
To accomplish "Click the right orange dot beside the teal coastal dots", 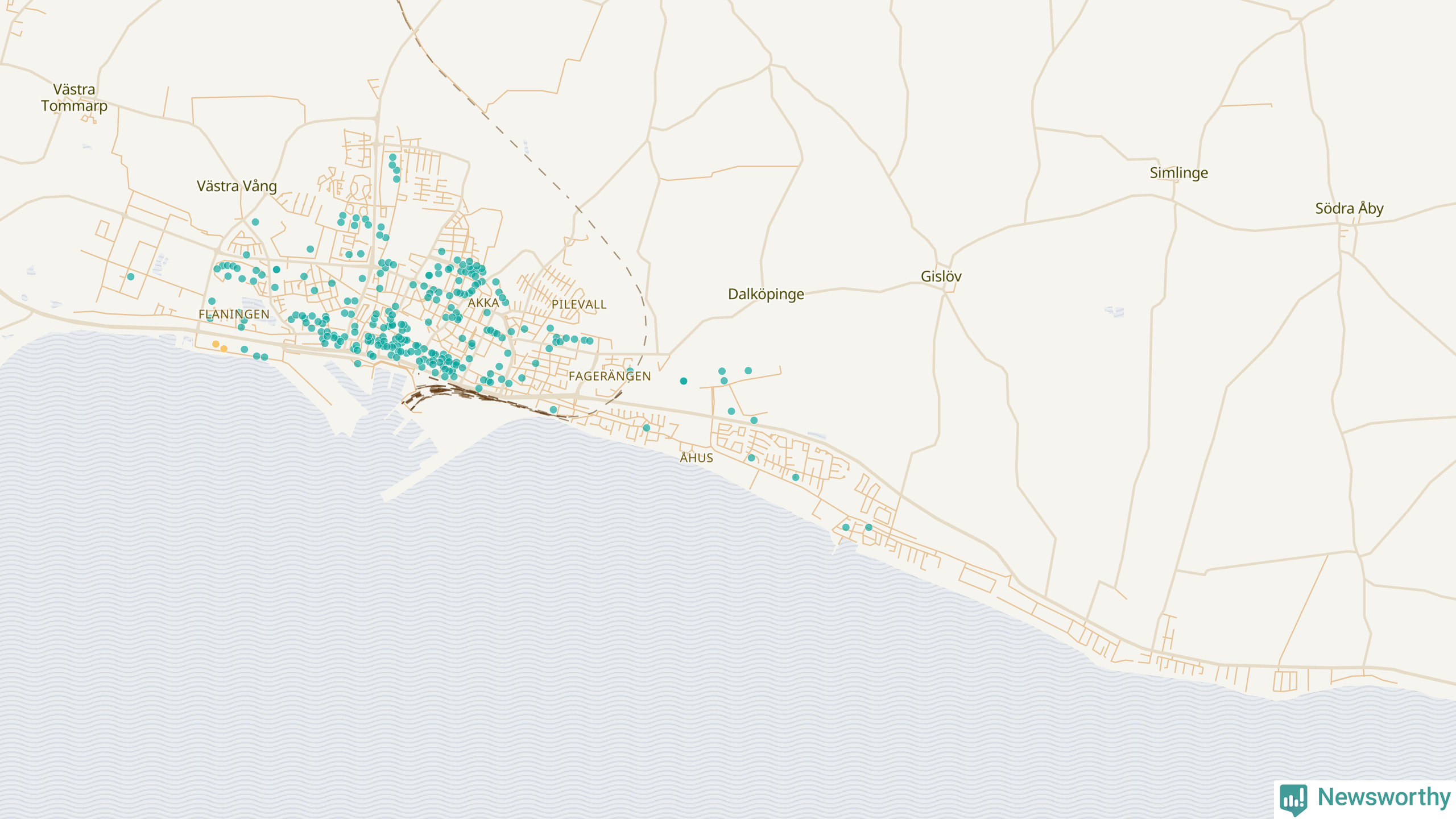I will pyautogui.click(x=224, y=349).
